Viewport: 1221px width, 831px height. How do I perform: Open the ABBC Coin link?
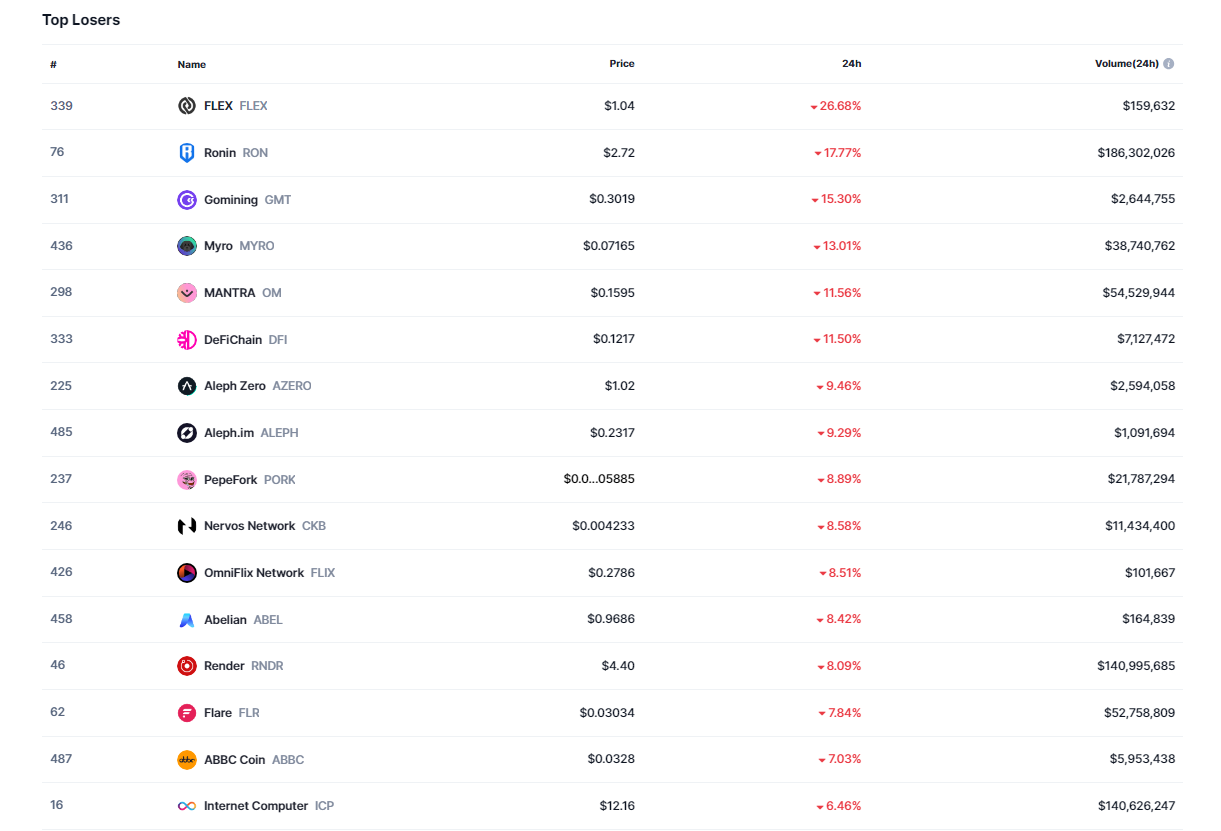coord(235,760)
